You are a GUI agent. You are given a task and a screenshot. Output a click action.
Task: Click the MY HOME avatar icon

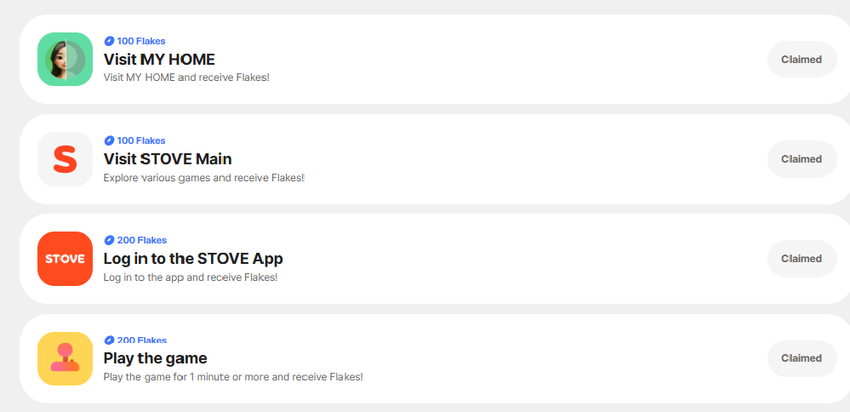65,59
